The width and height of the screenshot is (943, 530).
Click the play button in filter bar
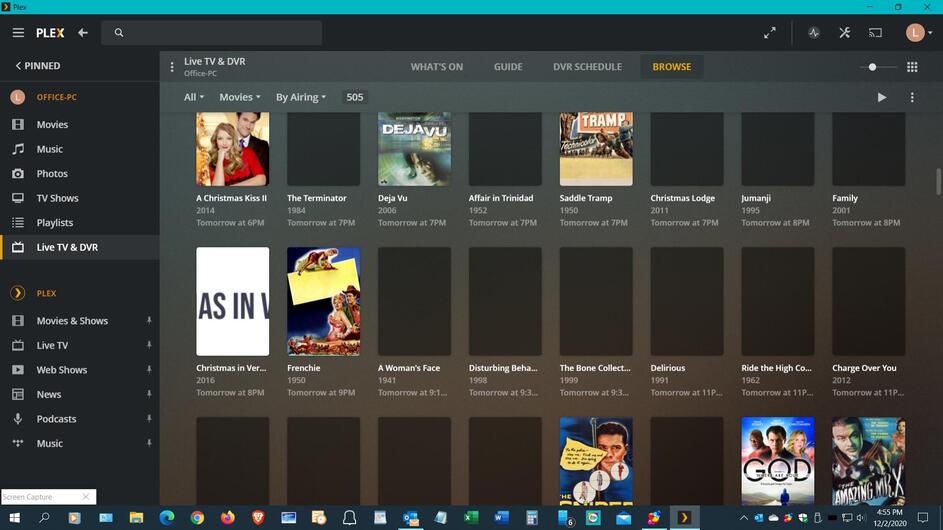(x=881, y=97)
